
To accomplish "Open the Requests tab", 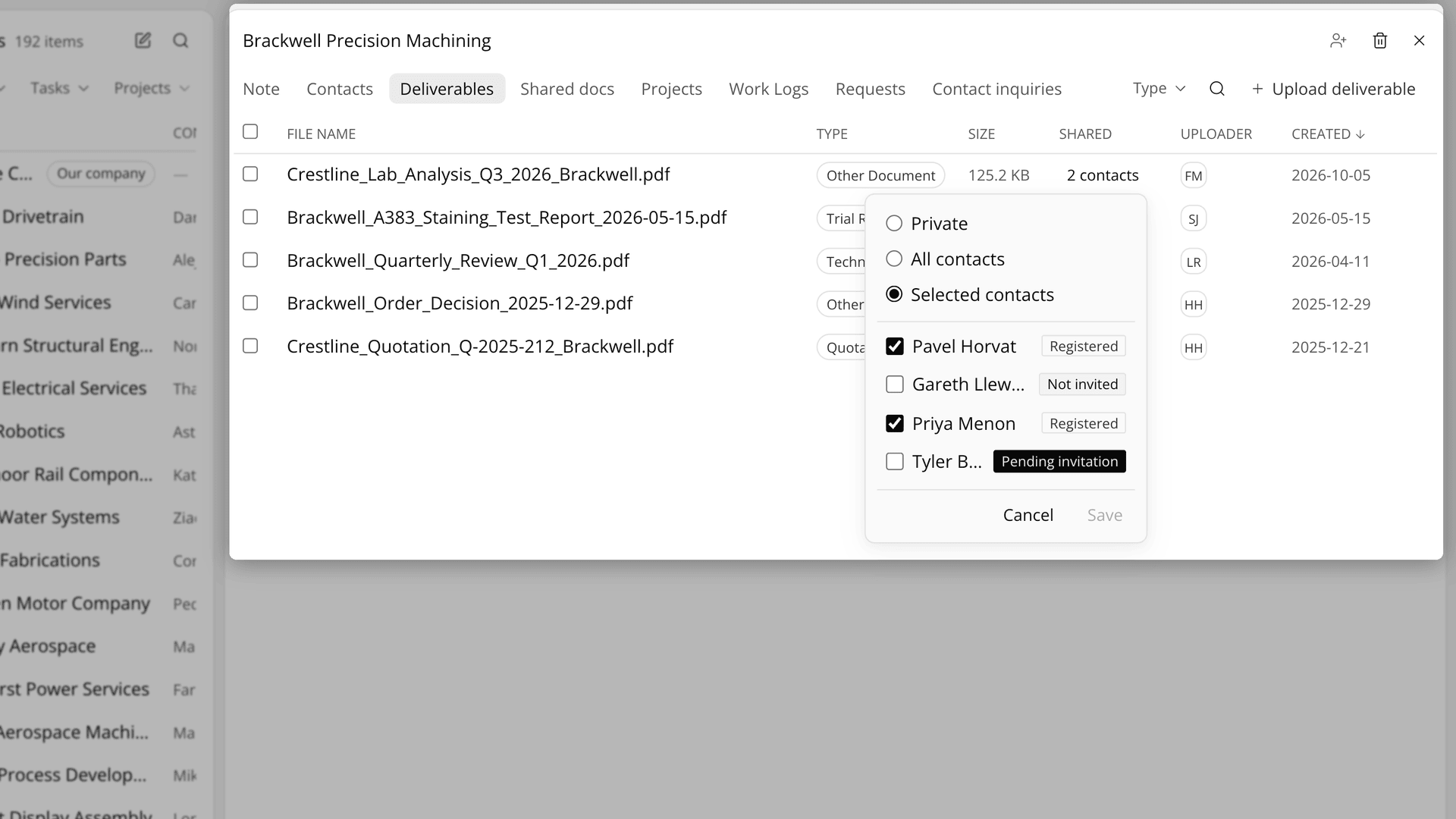I will click(870, 89).
